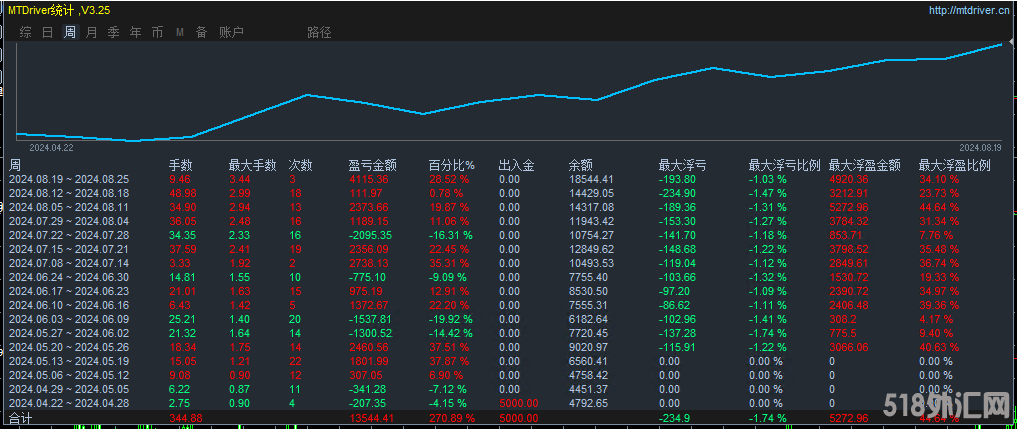The height and width of the screenshot is (429, 1017).
Task: Click the MTDriver统计 ,V3.25 window title
Action: 59,10
